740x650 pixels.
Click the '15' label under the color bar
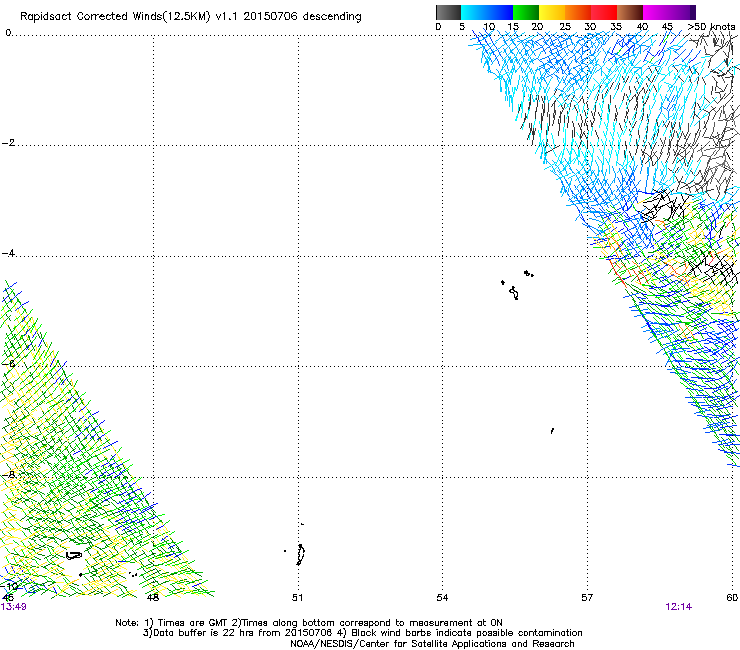pyautogui.click(x=513, y=27)
